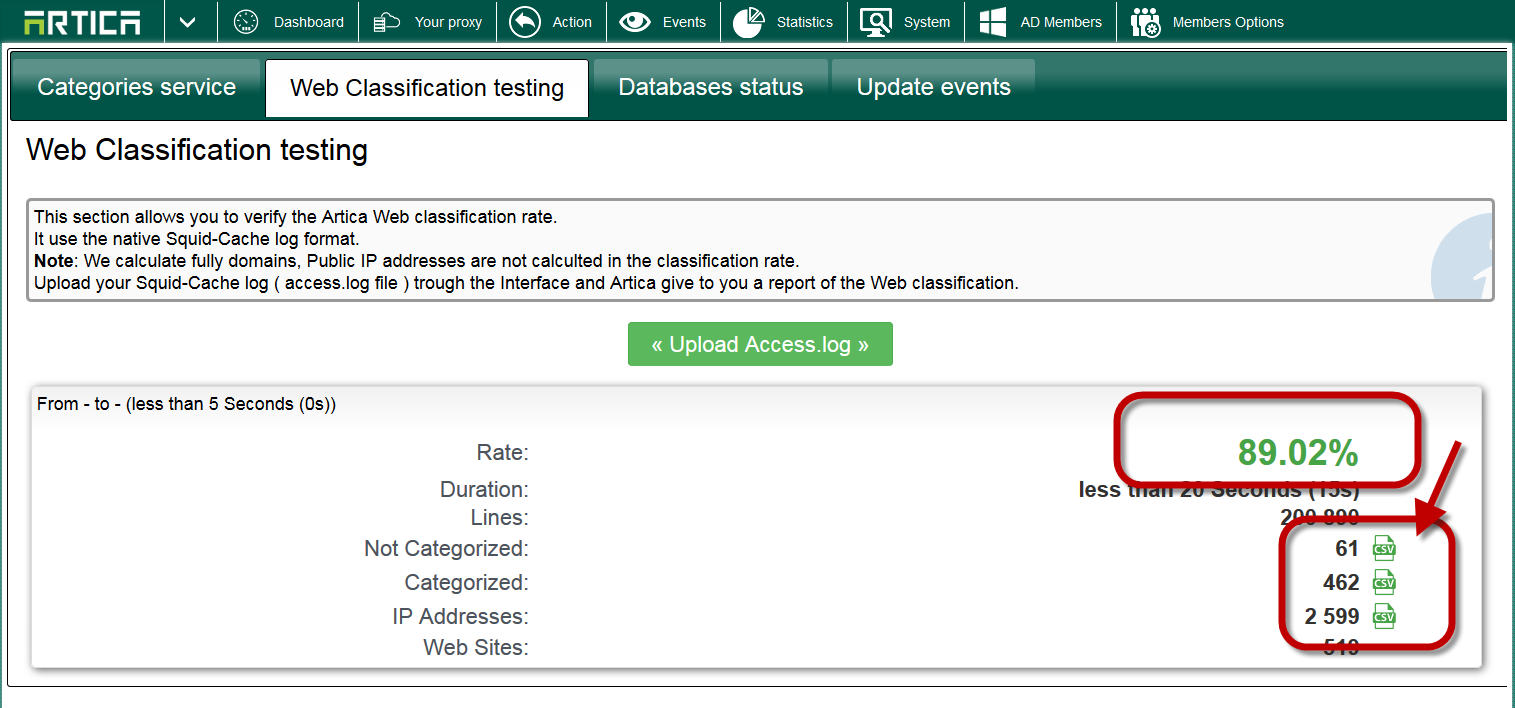Click the Artica logo
Image resolution: width=1515 pixels, height=708 pixels.
coord(82,22)
